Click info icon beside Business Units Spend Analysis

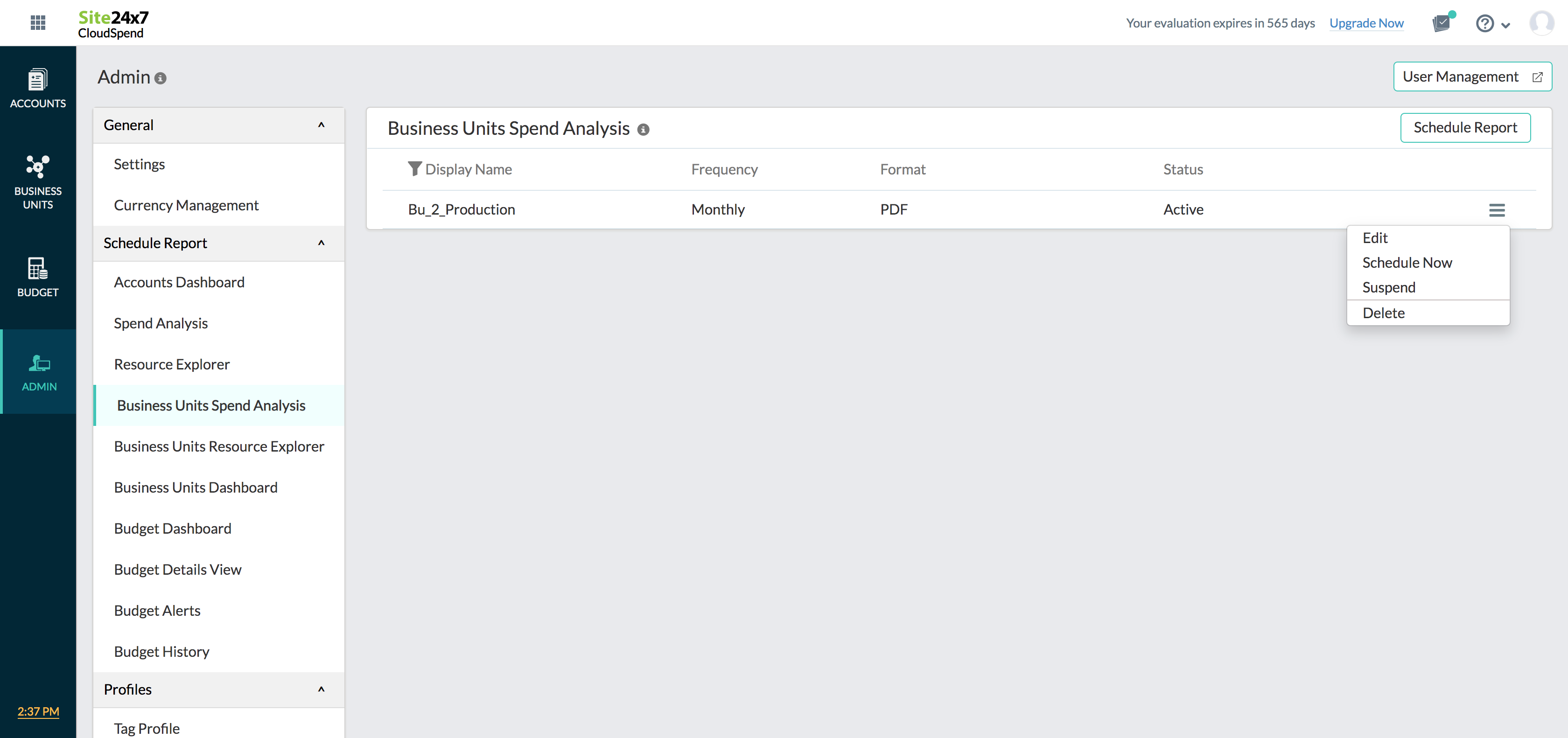[x=644, y=130]
